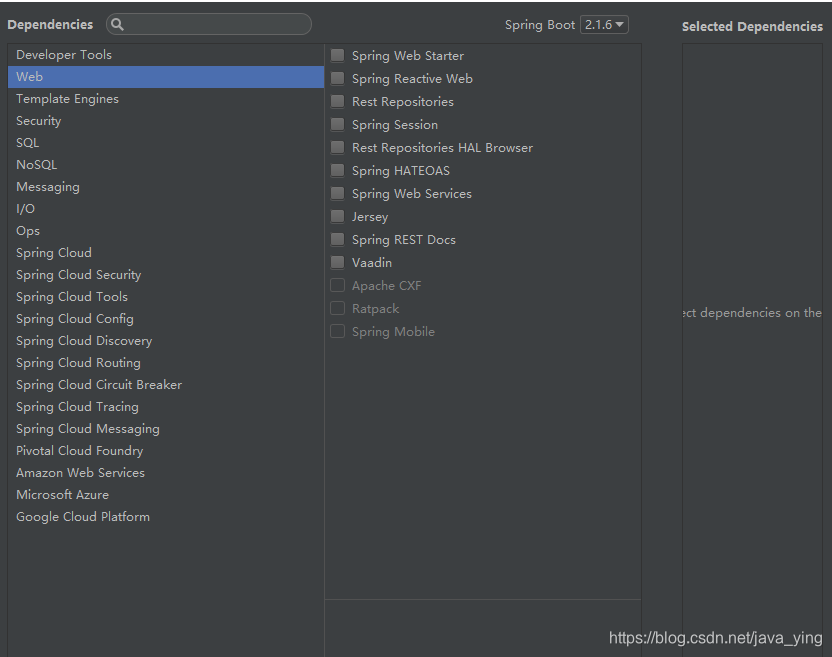Choose Google Cloud Platform category

[166, 517]
